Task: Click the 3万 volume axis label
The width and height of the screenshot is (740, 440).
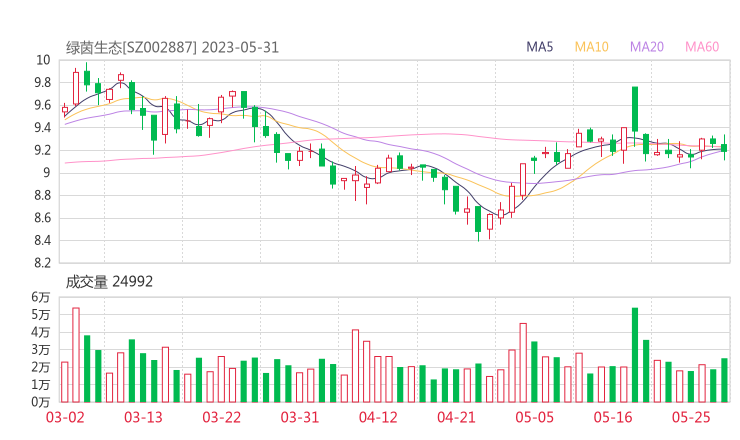Action: click(41, 349)
